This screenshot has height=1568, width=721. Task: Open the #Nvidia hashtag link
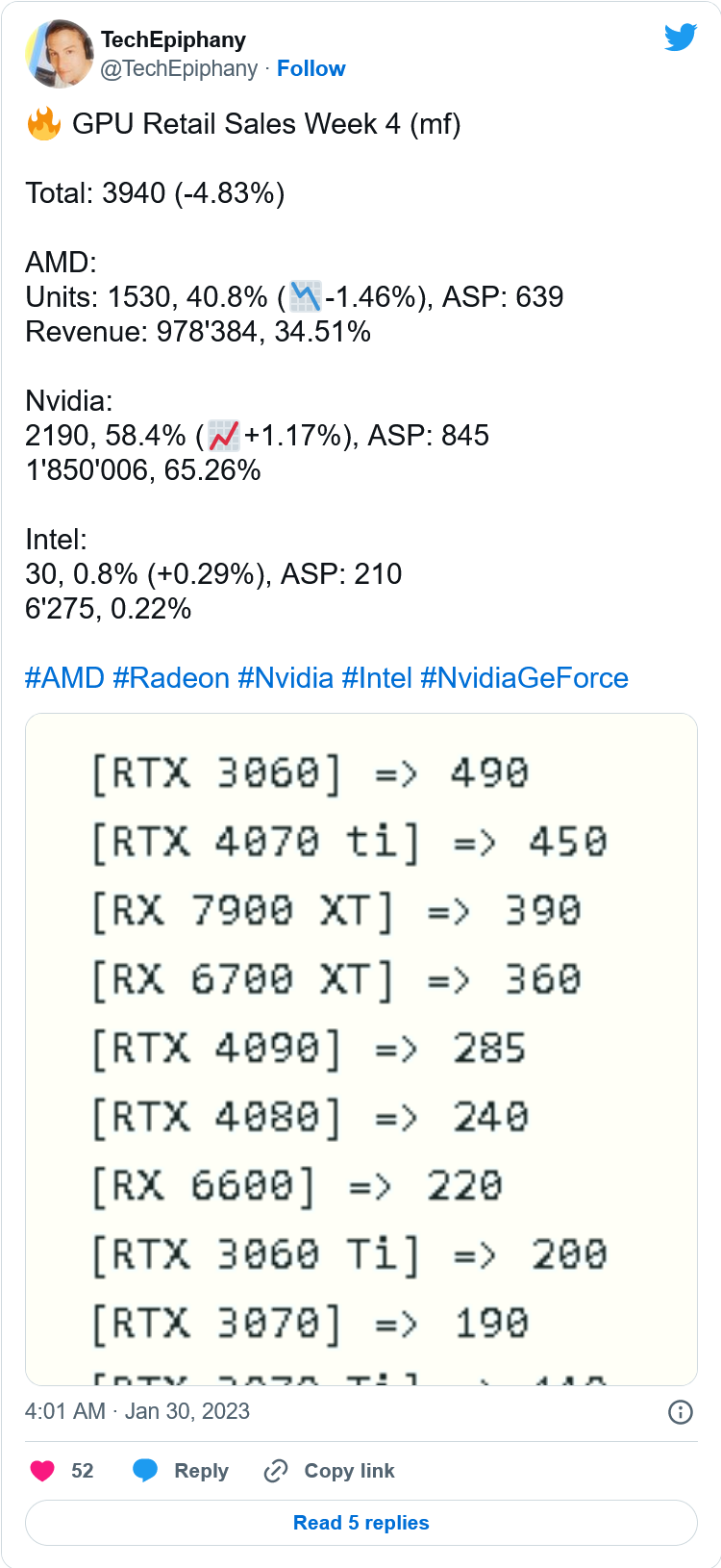pos(286,678)
